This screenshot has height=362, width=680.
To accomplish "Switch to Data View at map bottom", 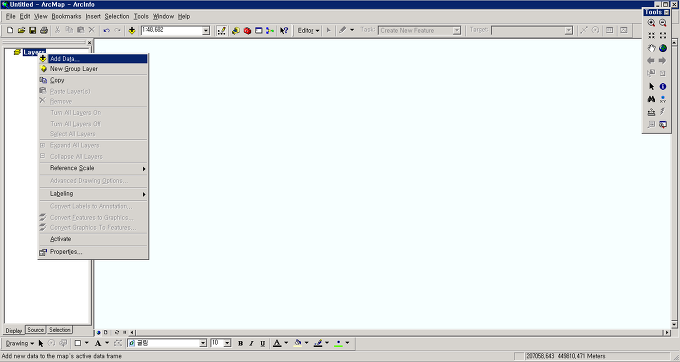I will tap(98, 333).
